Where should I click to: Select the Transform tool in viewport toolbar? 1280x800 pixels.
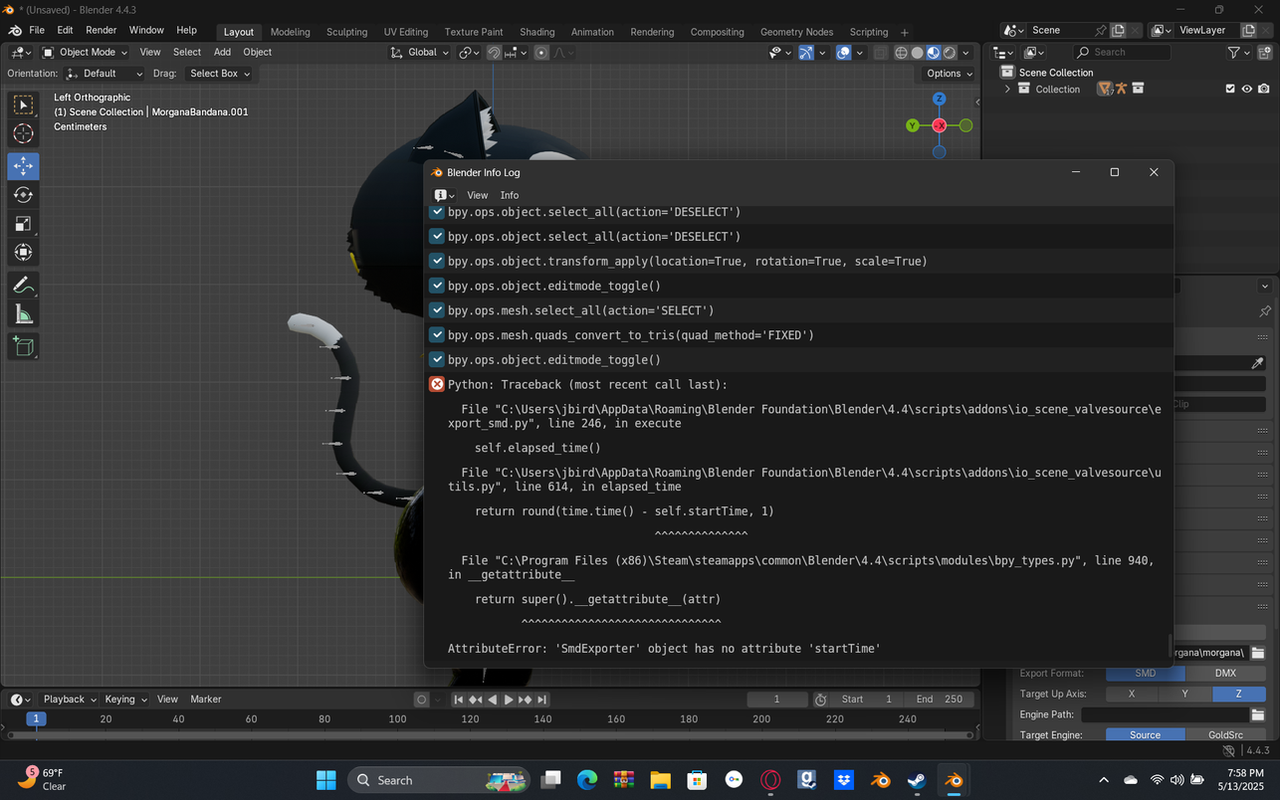23,253
